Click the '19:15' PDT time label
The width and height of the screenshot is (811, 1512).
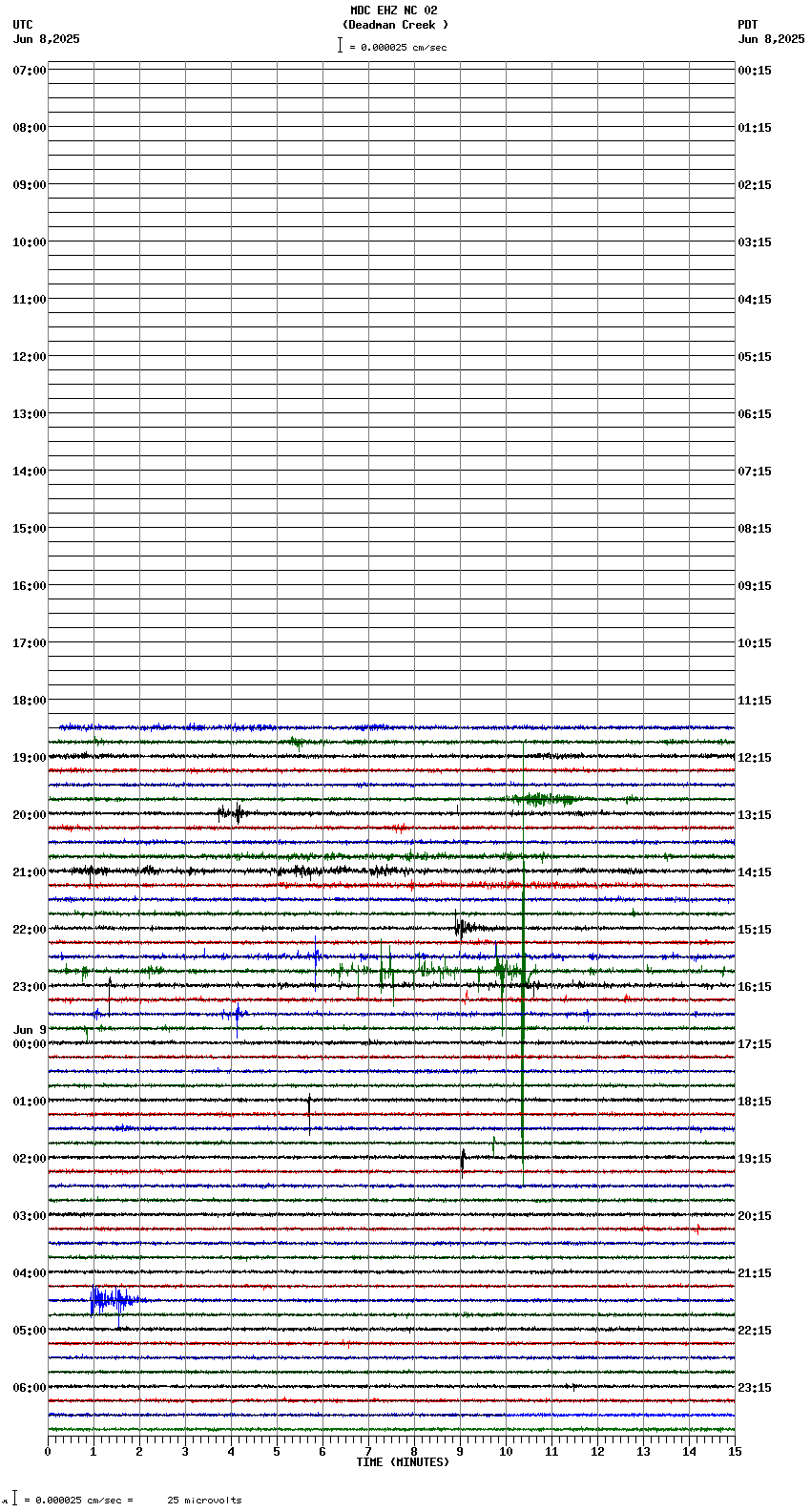[x=755, y=1159]
